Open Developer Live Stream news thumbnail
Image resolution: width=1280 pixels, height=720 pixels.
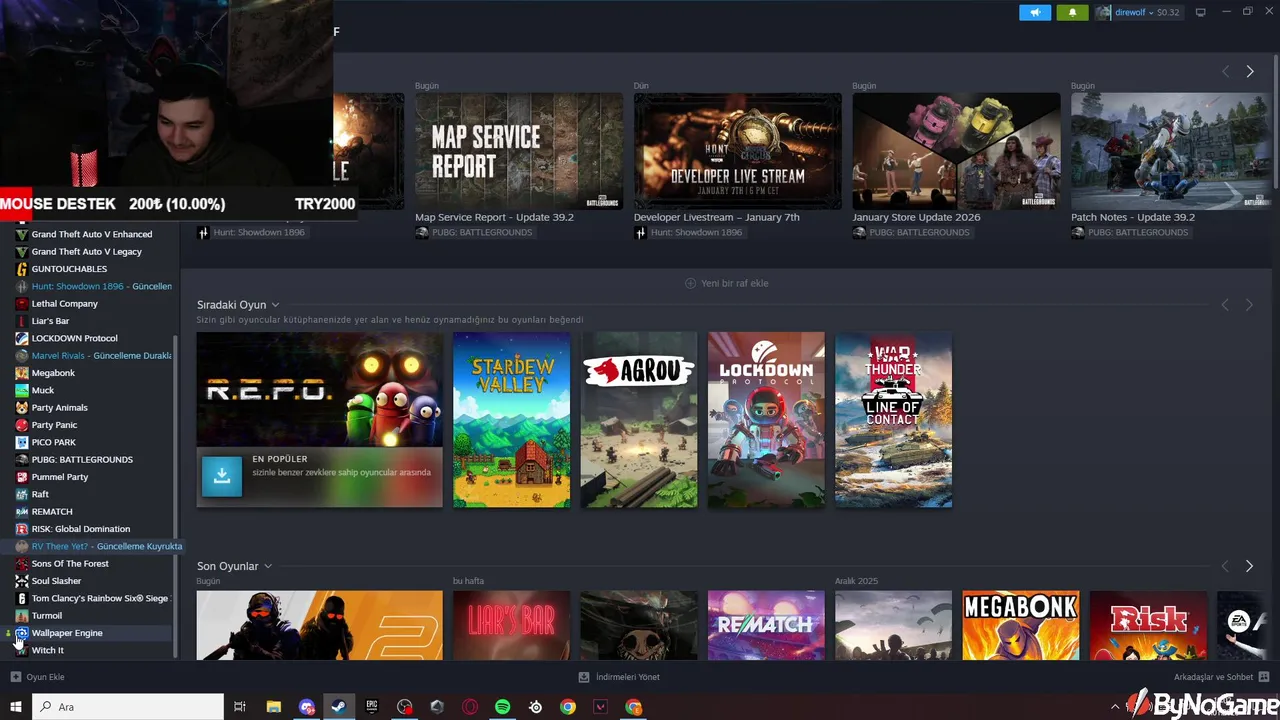point(738,151)
